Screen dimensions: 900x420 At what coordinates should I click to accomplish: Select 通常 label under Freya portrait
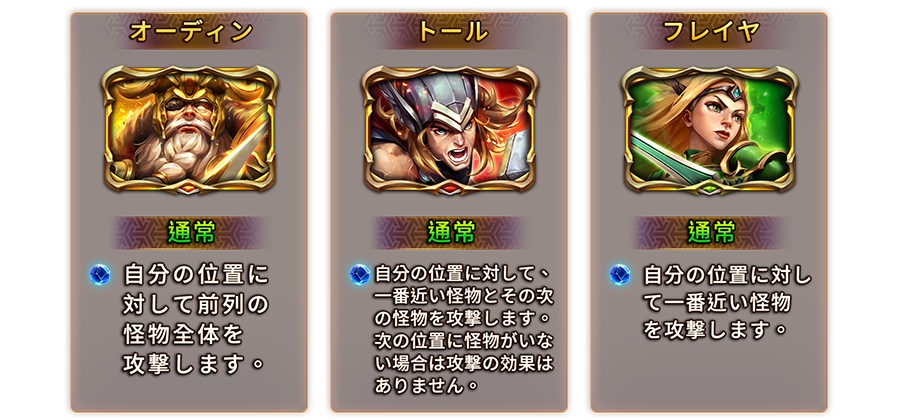[x=711, y=232]
